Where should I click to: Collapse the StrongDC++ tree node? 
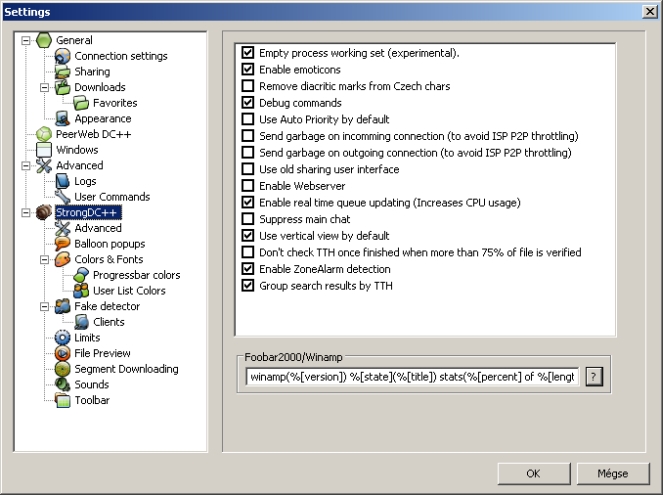tap(25, 213)
